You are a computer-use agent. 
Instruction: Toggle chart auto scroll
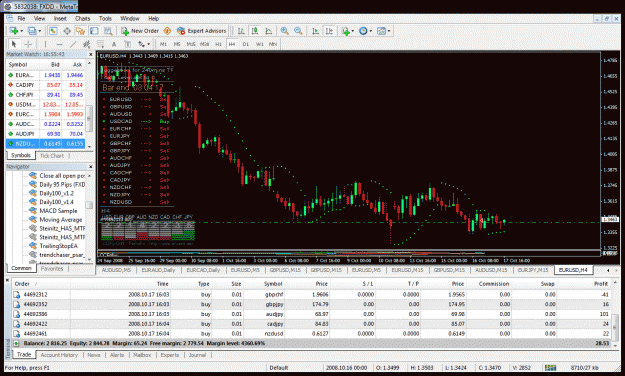(x=315, y=31)
